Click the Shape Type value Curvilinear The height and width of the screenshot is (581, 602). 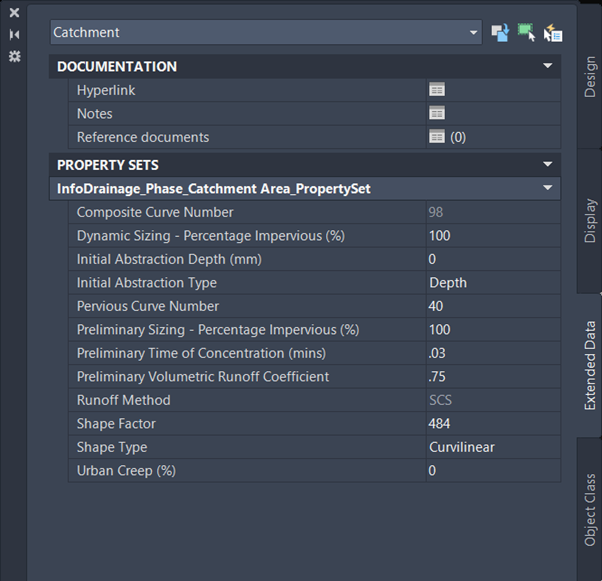point(490,447)
